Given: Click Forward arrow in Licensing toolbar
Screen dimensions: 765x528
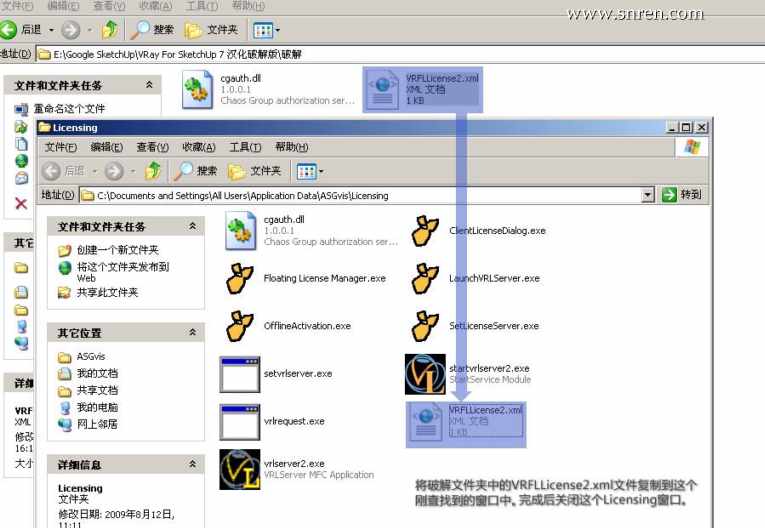Looking at the screenshot, I should click(114, 171).
